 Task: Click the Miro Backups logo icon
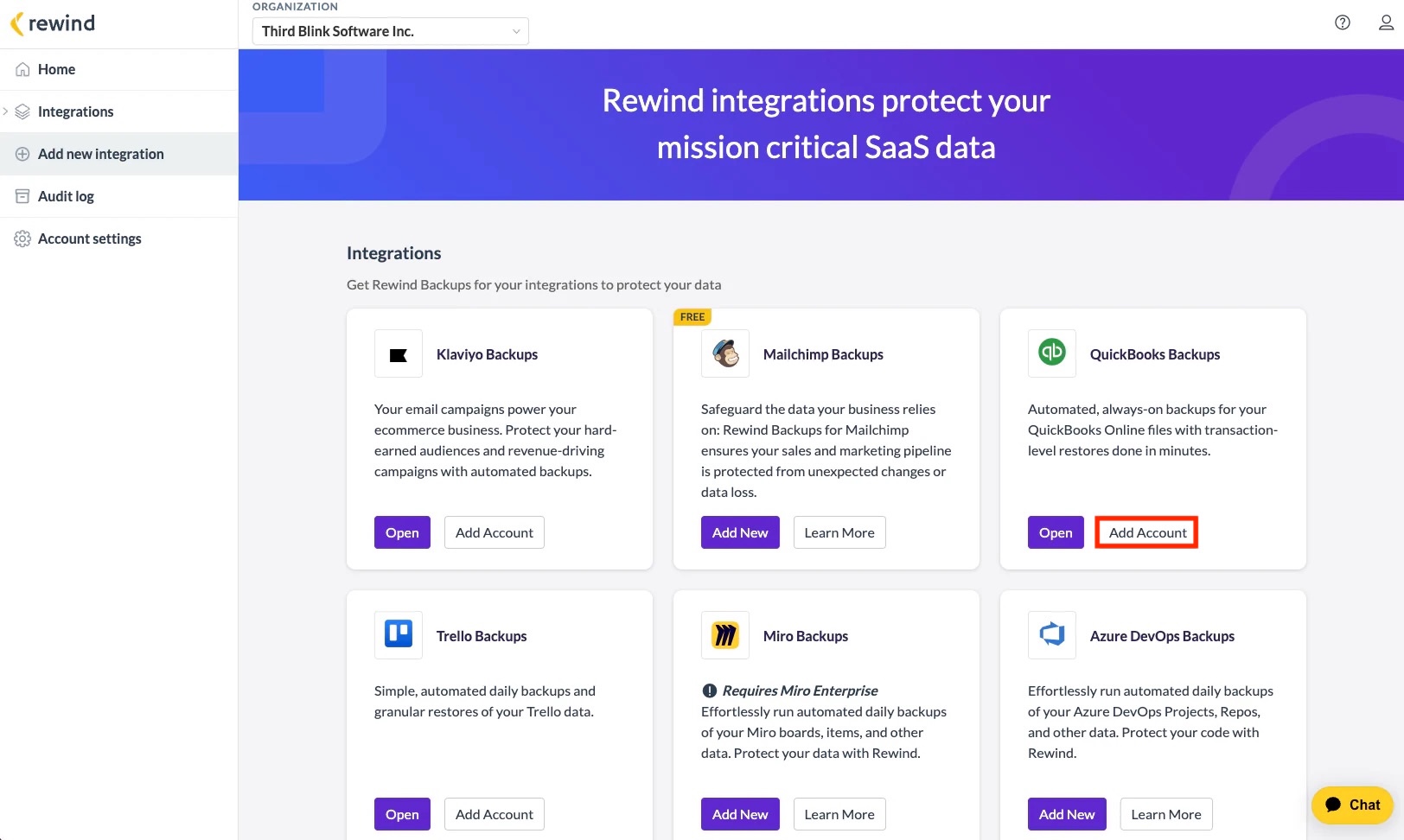(725, 635)
